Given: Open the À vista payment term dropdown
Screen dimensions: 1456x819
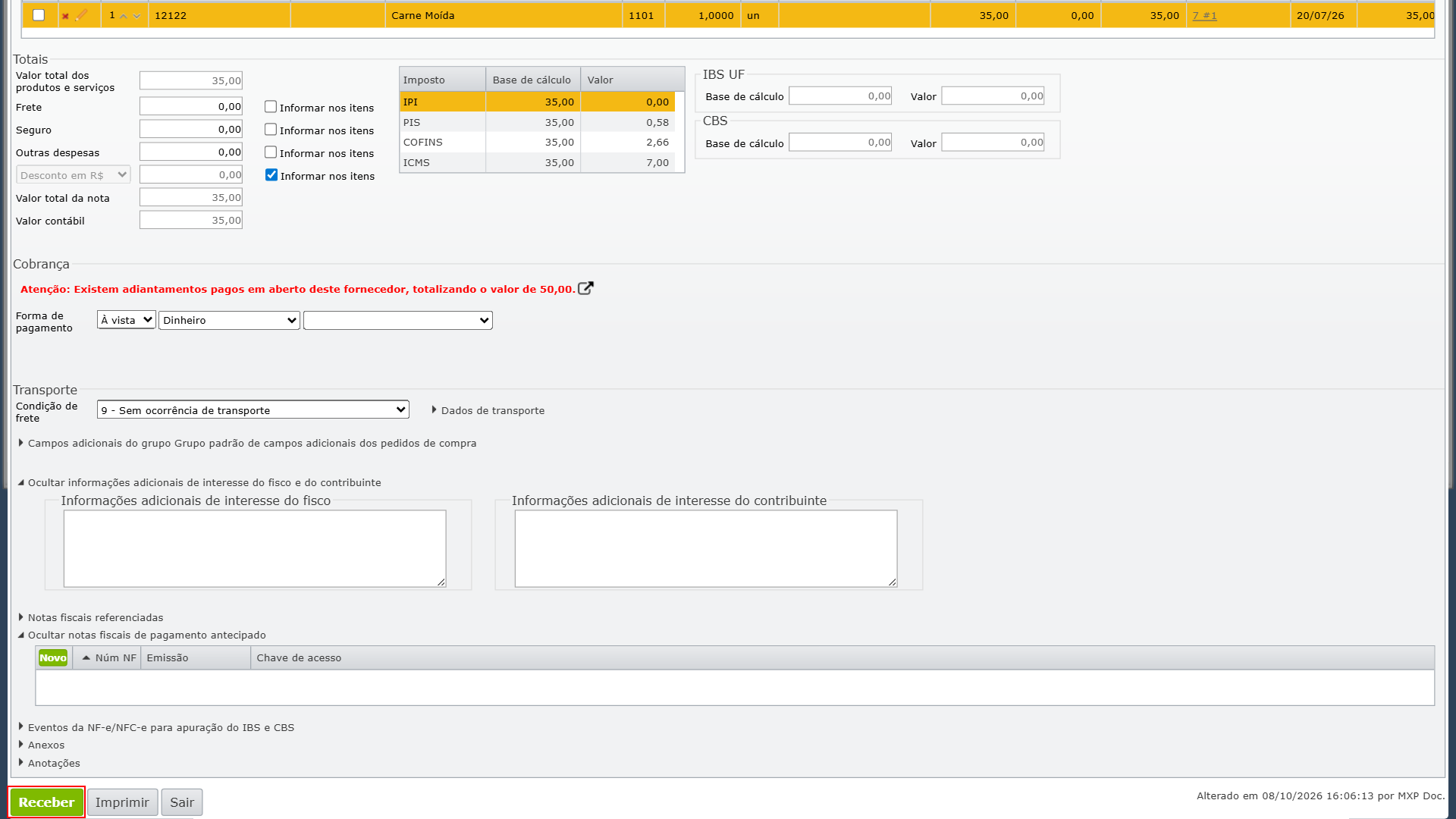Looking at the screenshot, I should 127,320.
